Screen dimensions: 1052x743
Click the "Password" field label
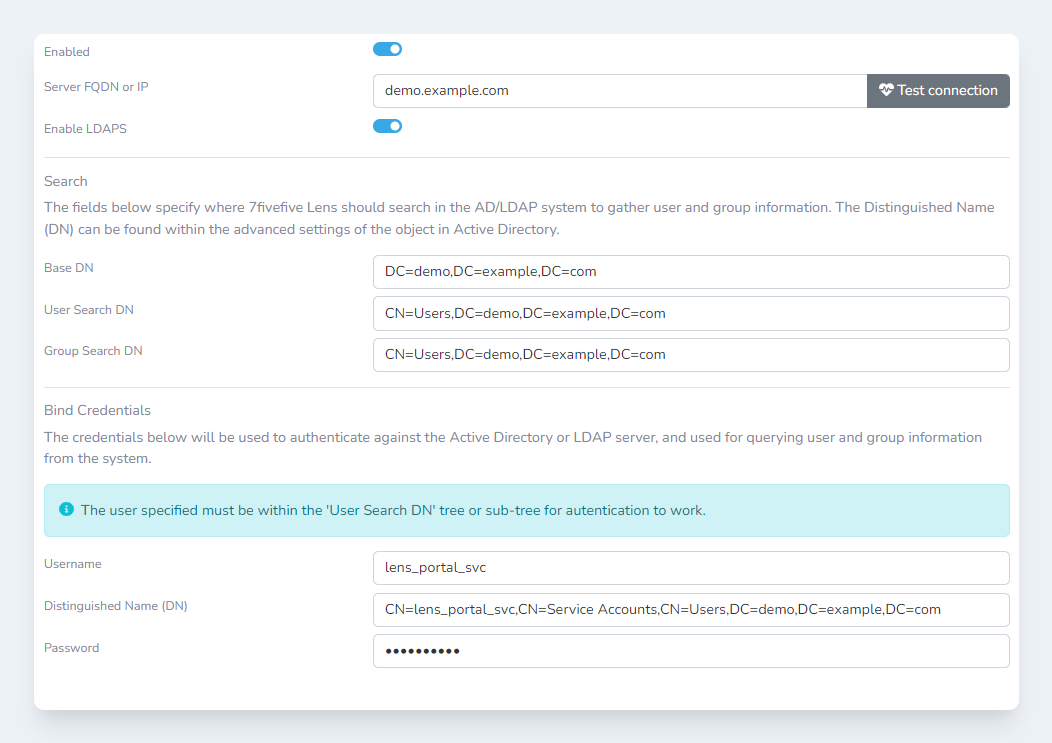pos(71,648)
